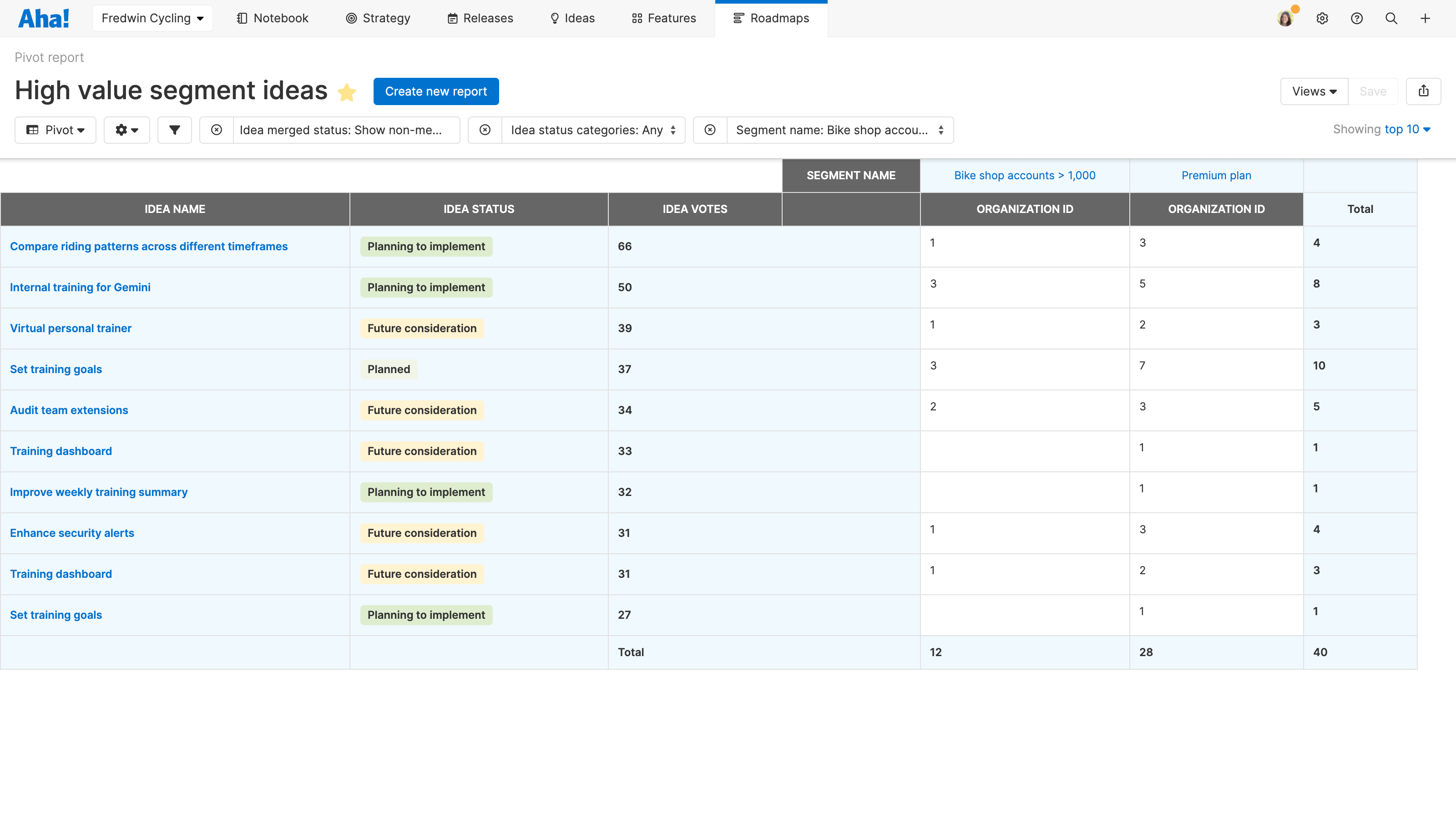Open help using the question mark icon
Viewport: 1456px width, 819px height.
[x=1356, y=18]
